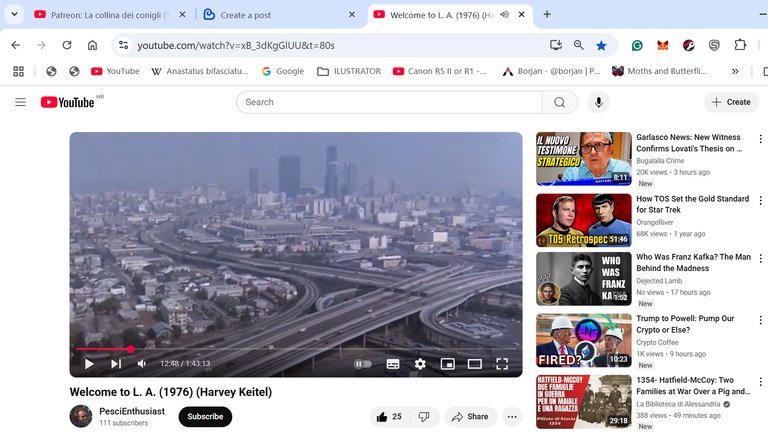Open options for Trump to Powell video
This screenshot has width=768, height=433.
(x=760, y=320)
